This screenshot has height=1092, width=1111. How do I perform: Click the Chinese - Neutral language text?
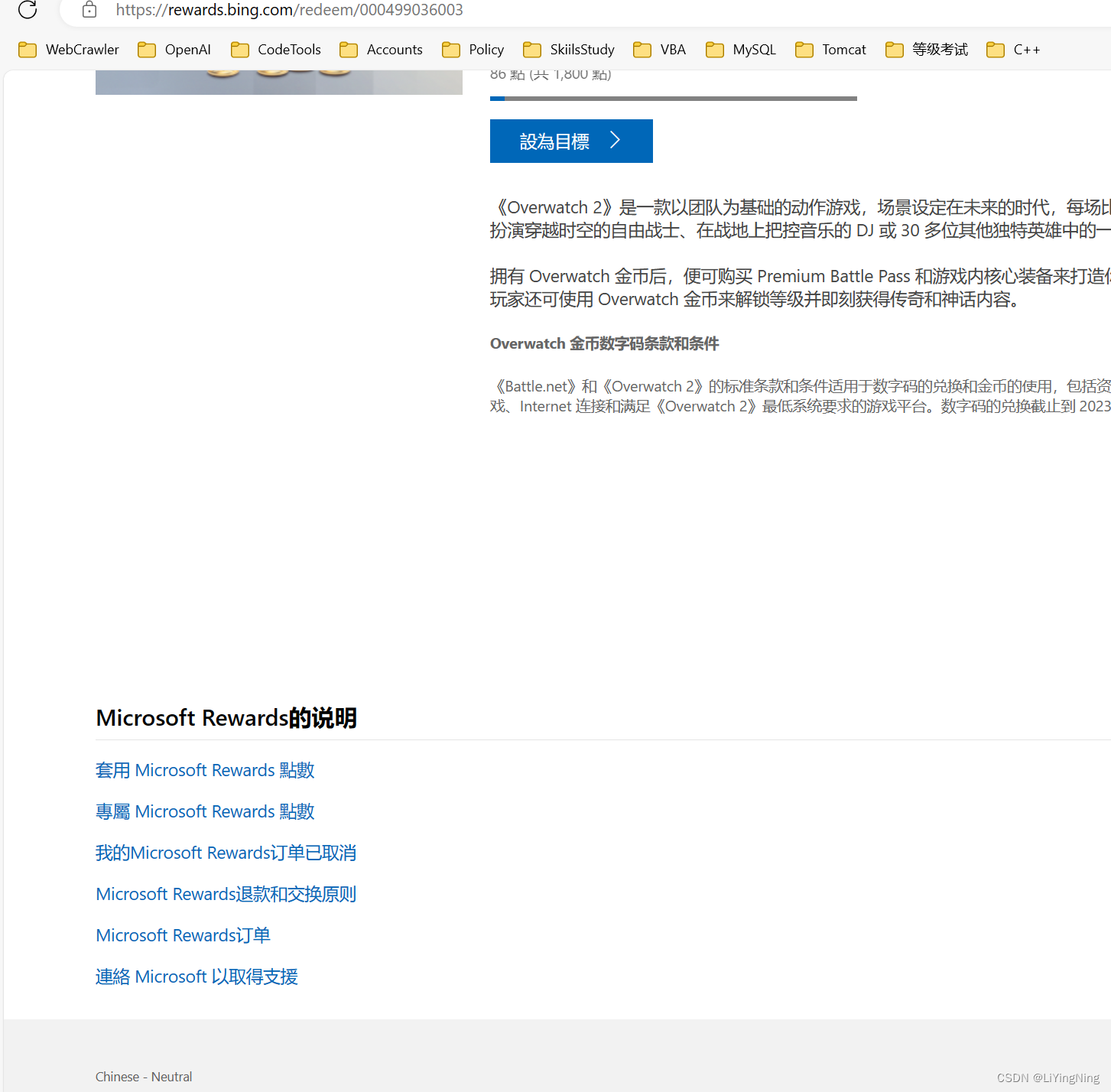coord(144,1077)
